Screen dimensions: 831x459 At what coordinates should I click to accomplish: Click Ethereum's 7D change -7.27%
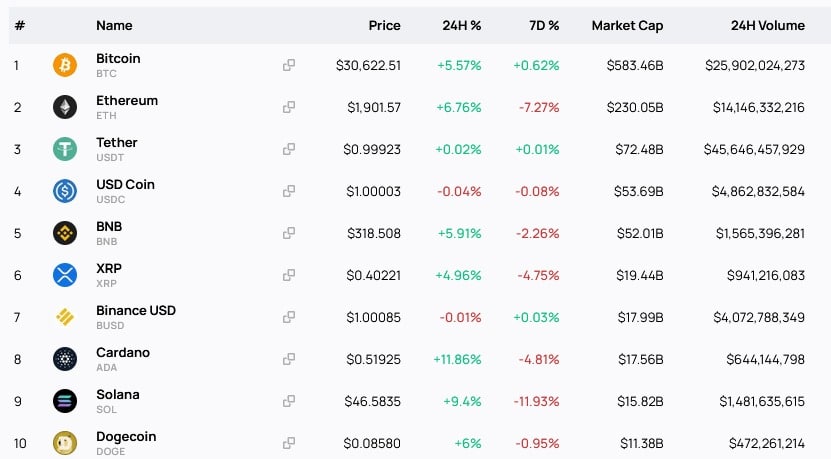(539, 107)
